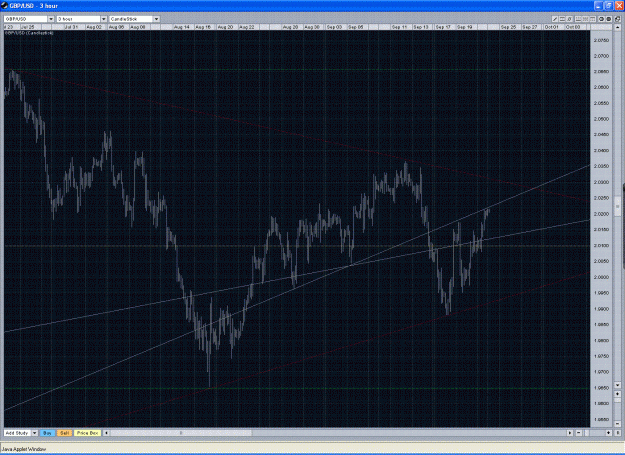Click the first round circle toolbar icon
Viewport: 625px width, 455px height.
(x=601, y=19)
